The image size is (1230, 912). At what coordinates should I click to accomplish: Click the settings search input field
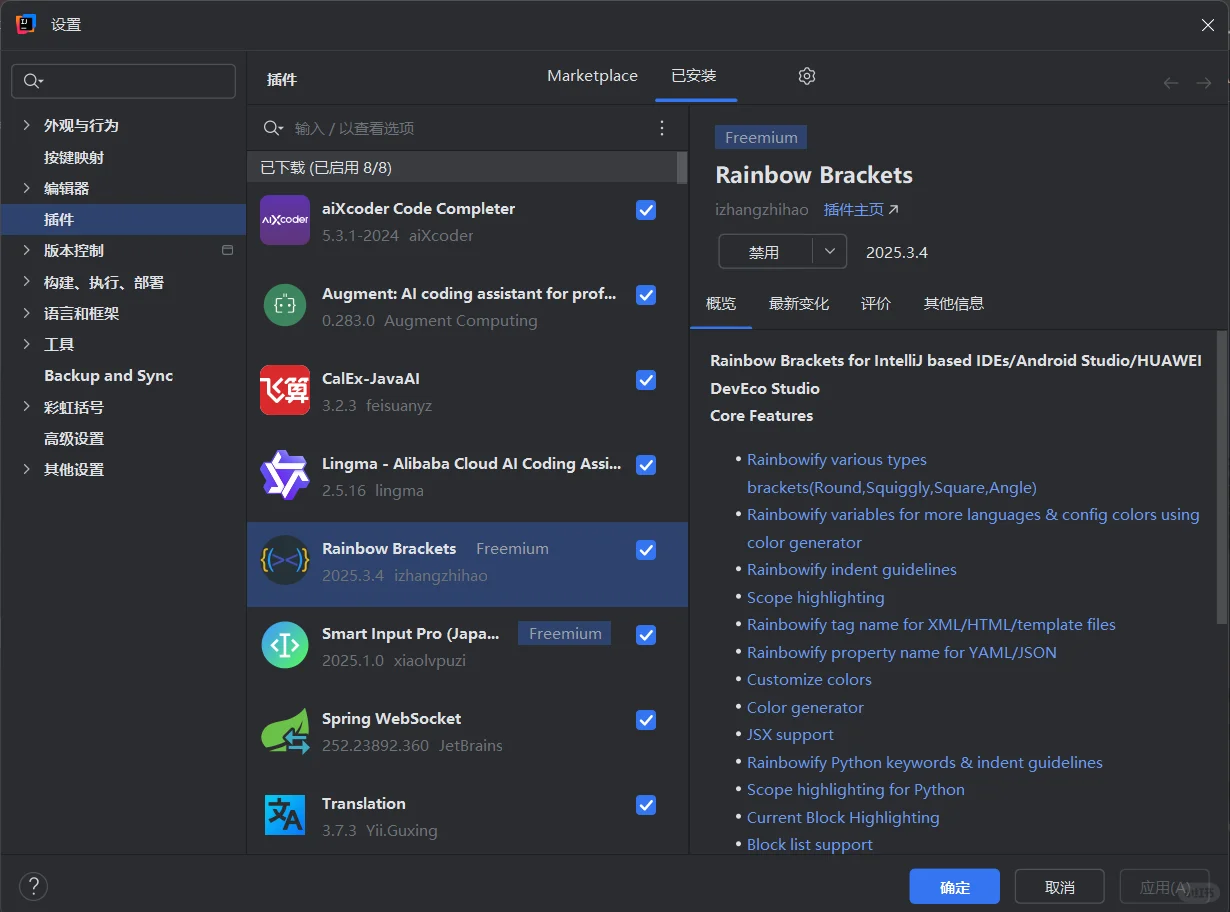[123, 81]
